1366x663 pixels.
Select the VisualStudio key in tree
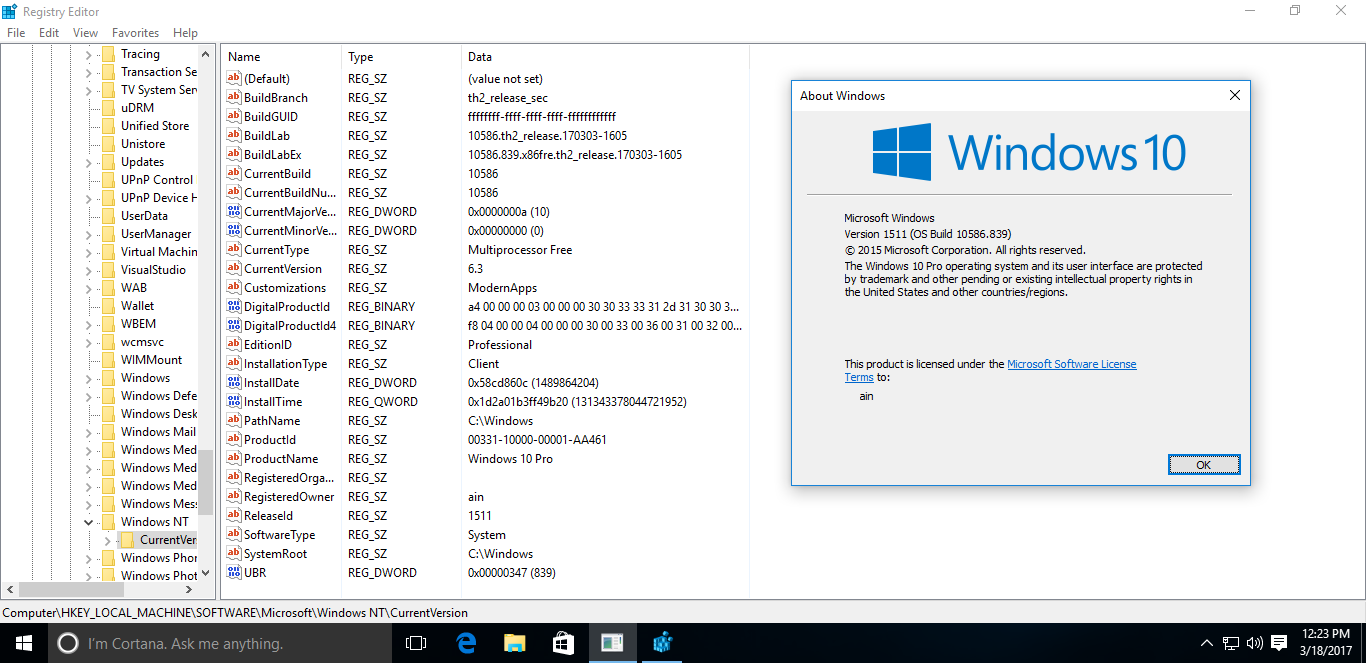pos(153,270)
